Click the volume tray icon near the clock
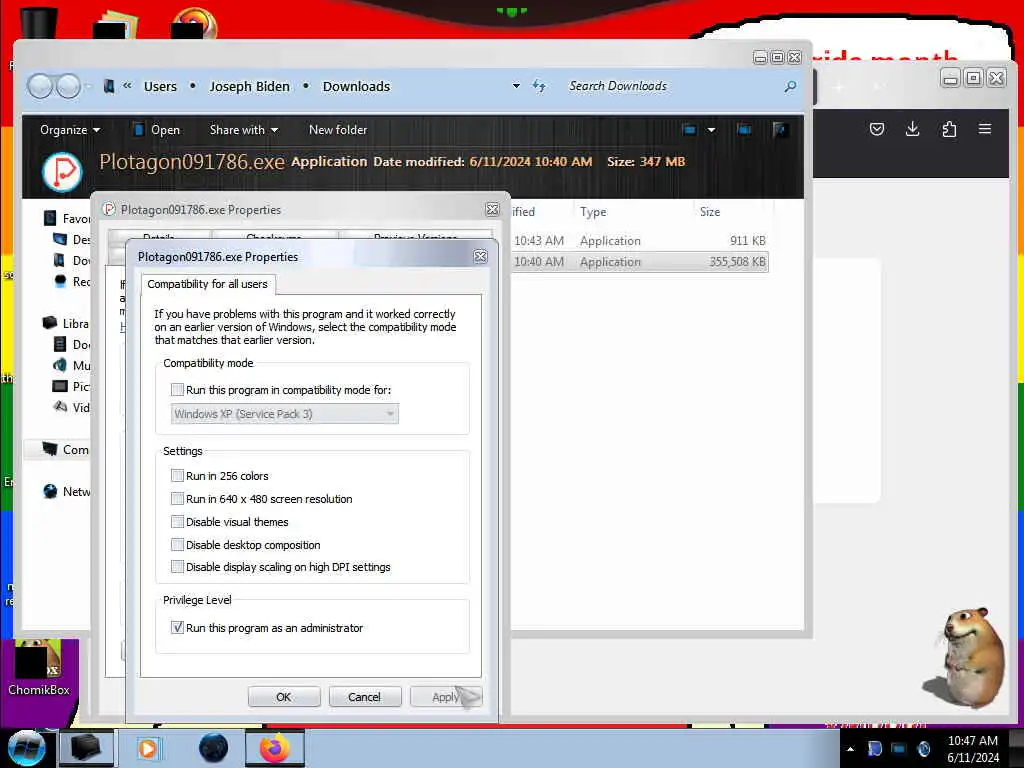 click(923, 749)
